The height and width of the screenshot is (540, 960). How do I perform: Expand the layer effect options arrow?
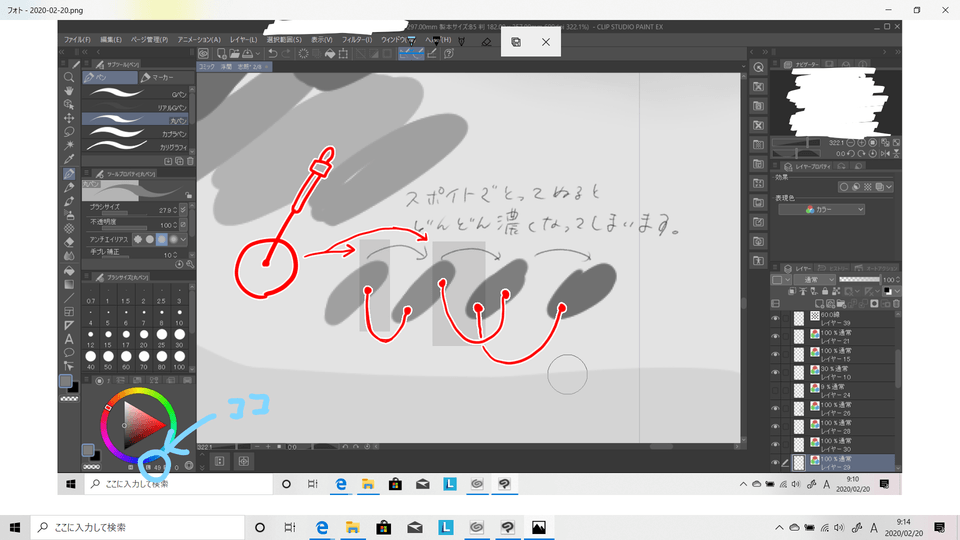[889, 187]
